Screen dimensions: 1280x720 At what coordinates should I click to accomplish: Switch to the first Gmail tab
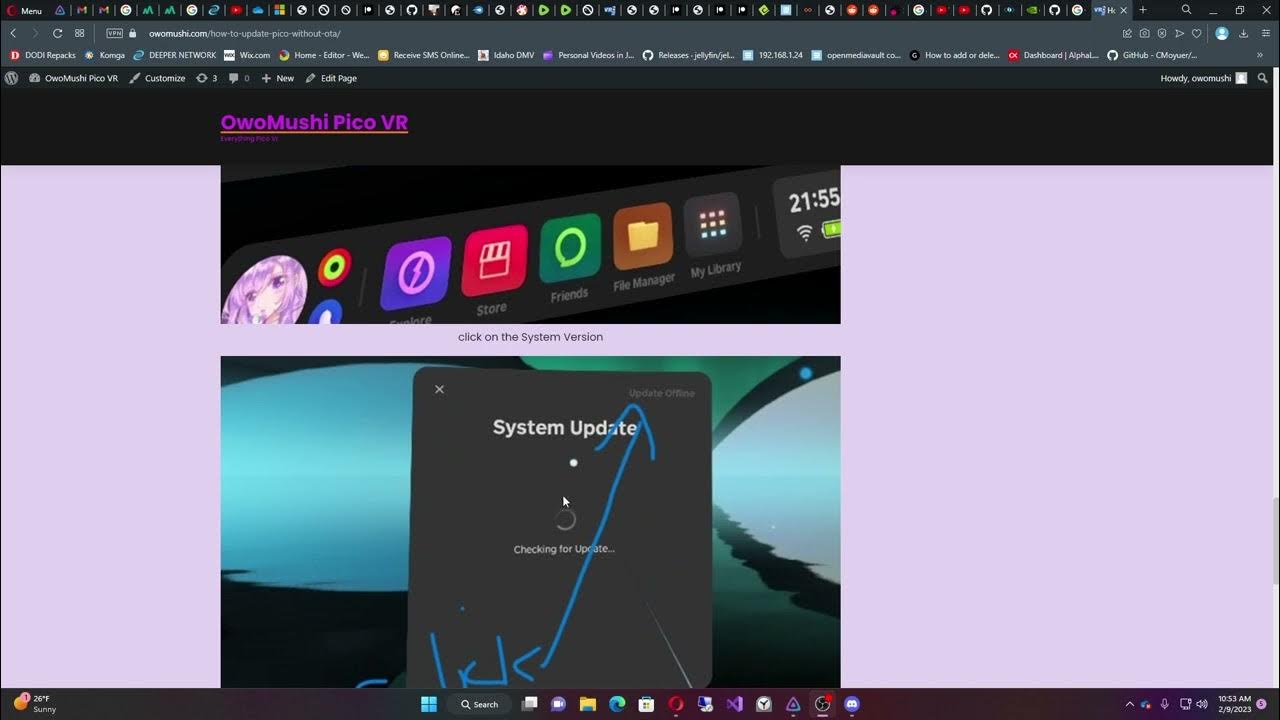click(82, 10)
